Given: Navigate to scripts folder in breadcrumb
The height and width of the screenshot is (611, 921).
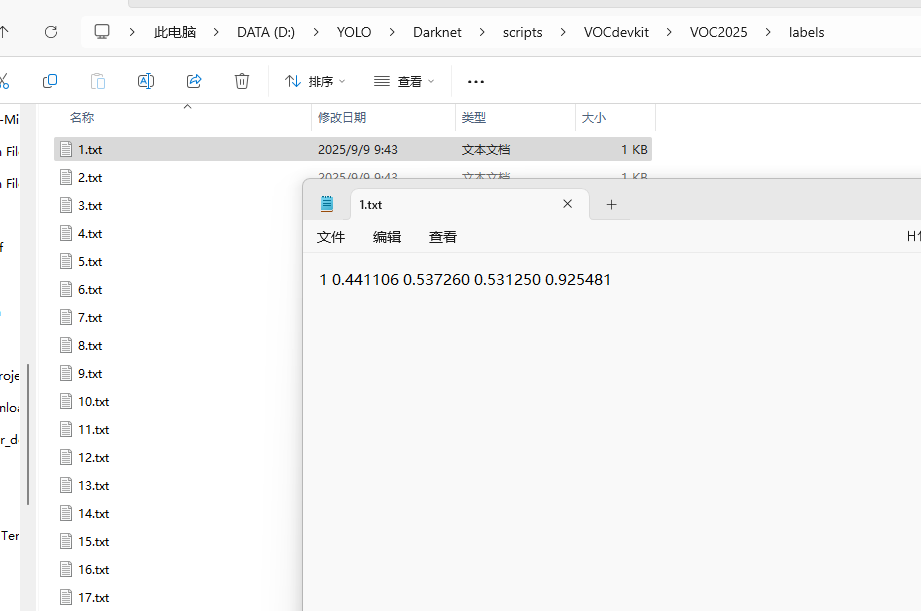Looking at the screenshot, I should (523, 32).
